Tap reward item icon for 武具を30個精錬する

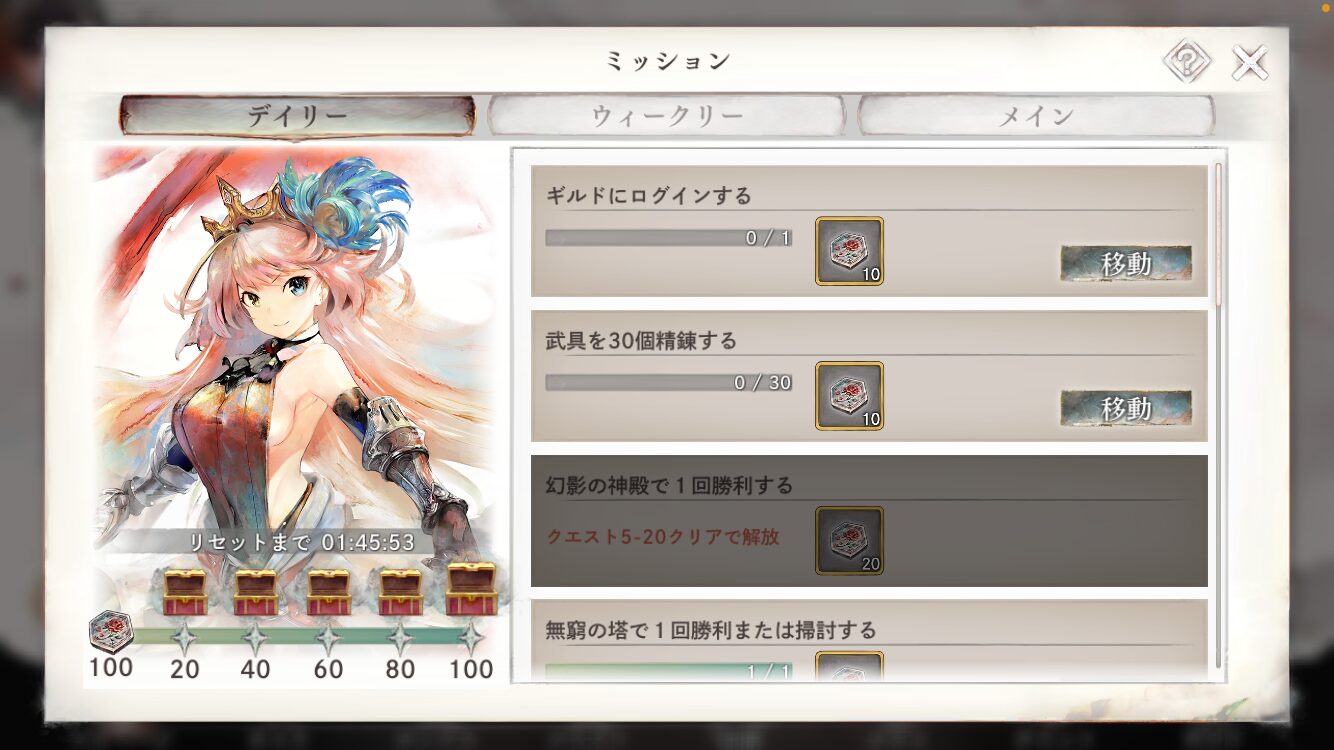849,396
